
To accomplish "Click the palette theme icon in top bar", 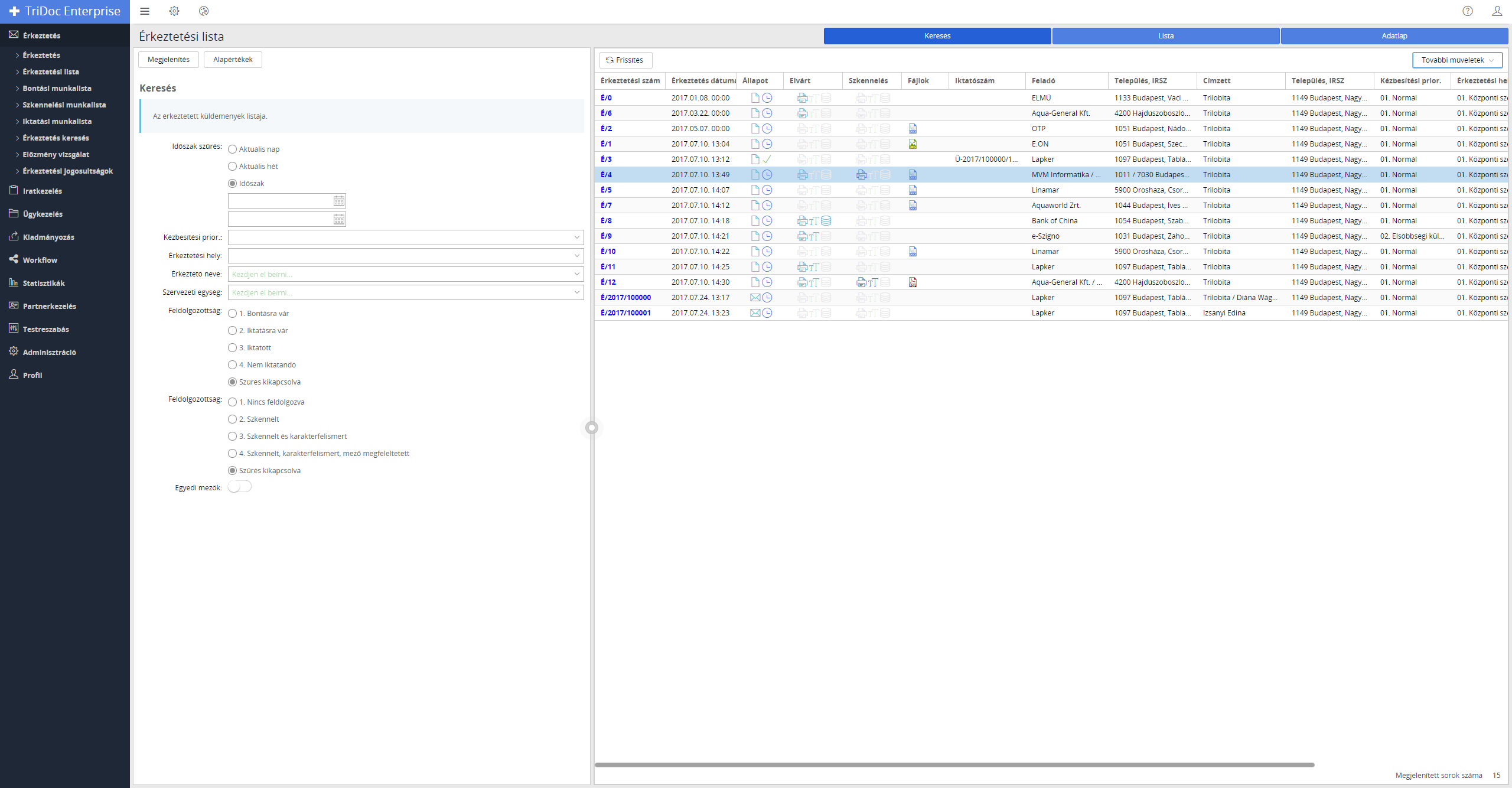I will click(204, 11).
